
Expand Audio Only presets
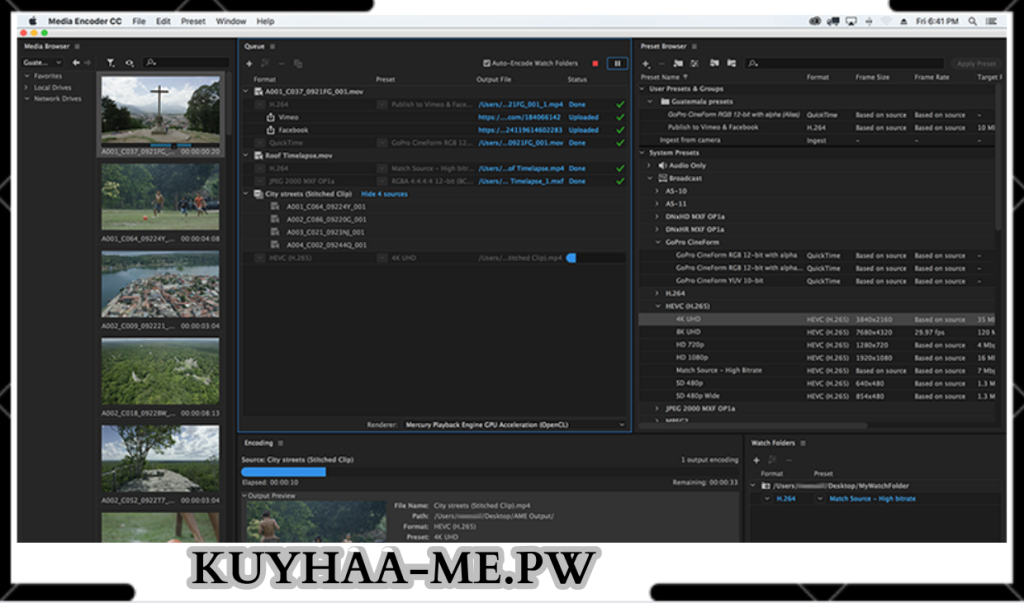tap(650, 166)
